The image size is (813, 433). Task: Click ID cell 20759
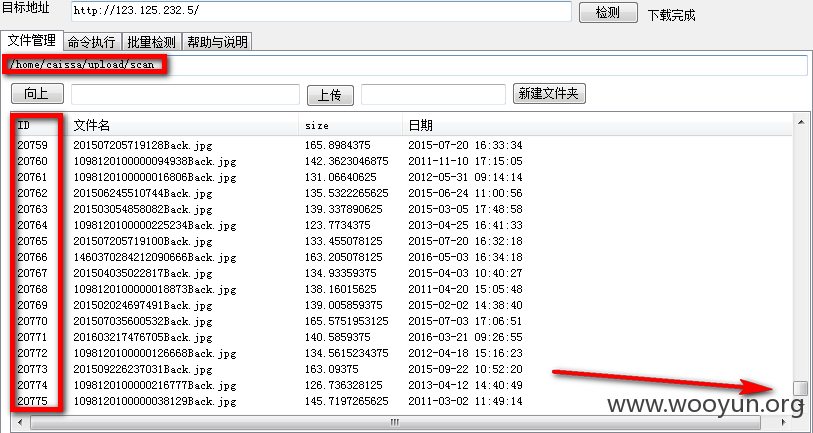point(32,145)
